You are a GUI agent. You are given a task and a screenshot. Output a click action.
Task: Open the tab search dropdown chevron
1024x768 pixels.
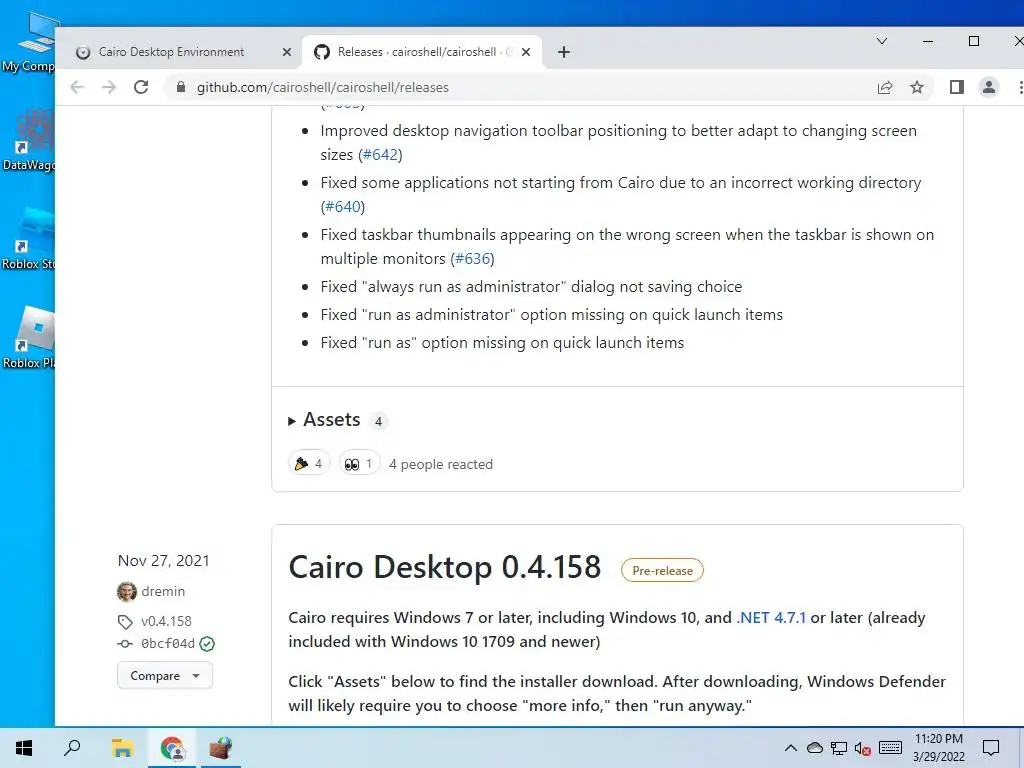pyautogui.click(x=882, y=41)
